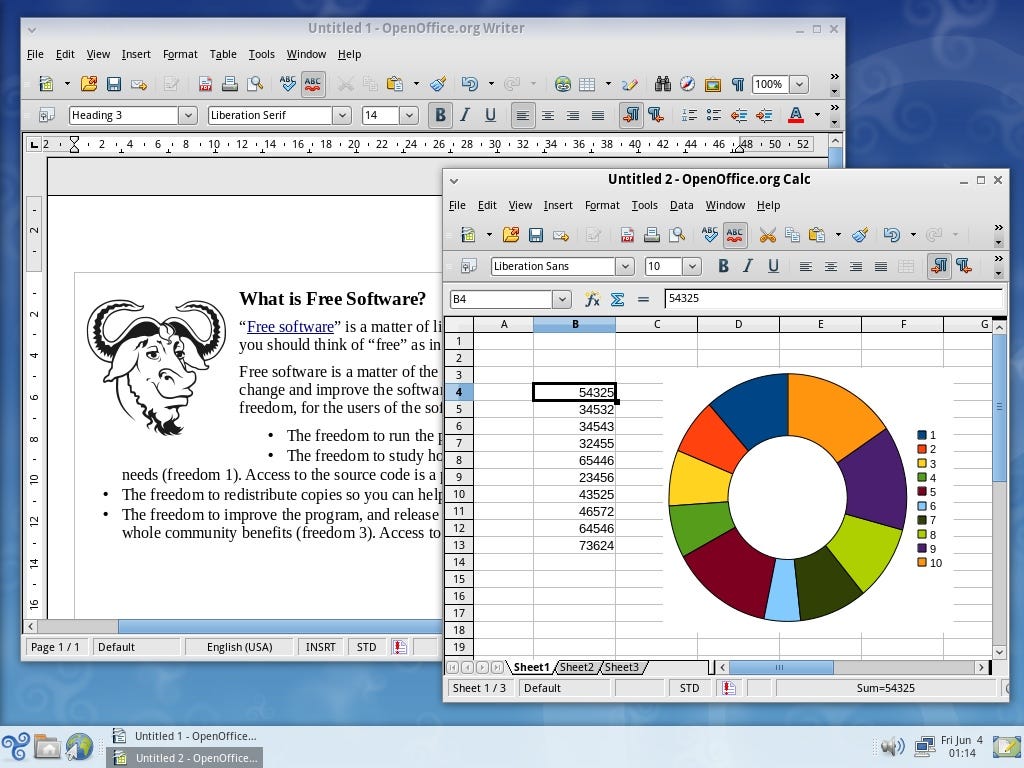Send Calc document as e-mail
The image size is (1024, 768).
pyautogui.click(x=561, y=234)
